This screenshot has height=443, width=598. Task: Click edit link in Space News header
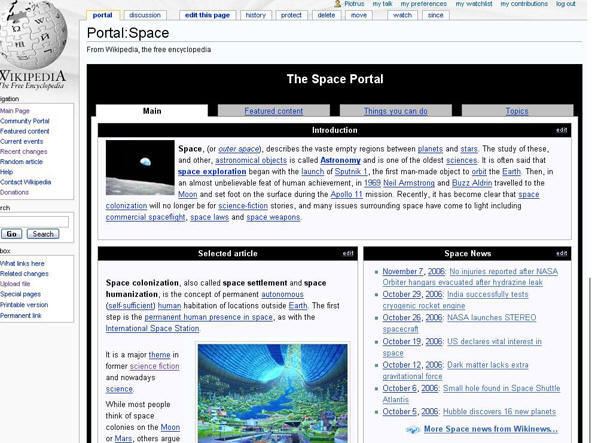pos(561,253)
